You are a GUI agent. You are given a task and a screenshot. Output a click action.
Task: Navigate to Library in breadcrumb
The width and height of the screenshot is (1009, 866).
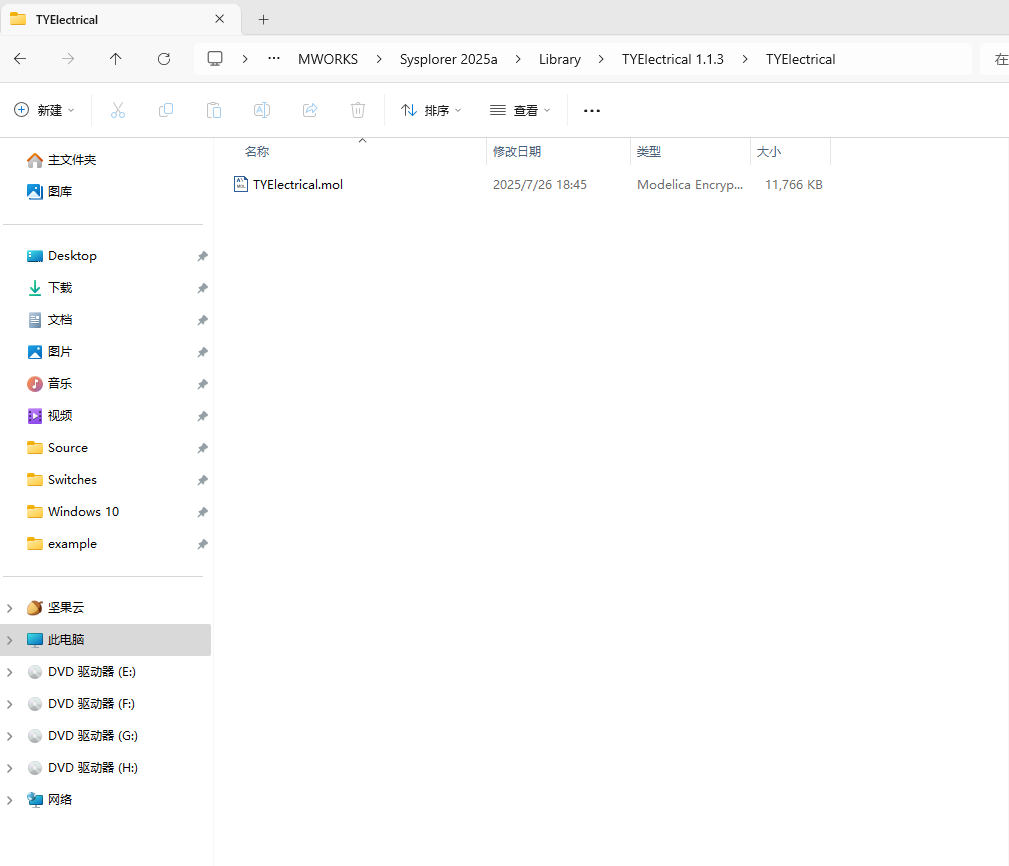point(560,59)
